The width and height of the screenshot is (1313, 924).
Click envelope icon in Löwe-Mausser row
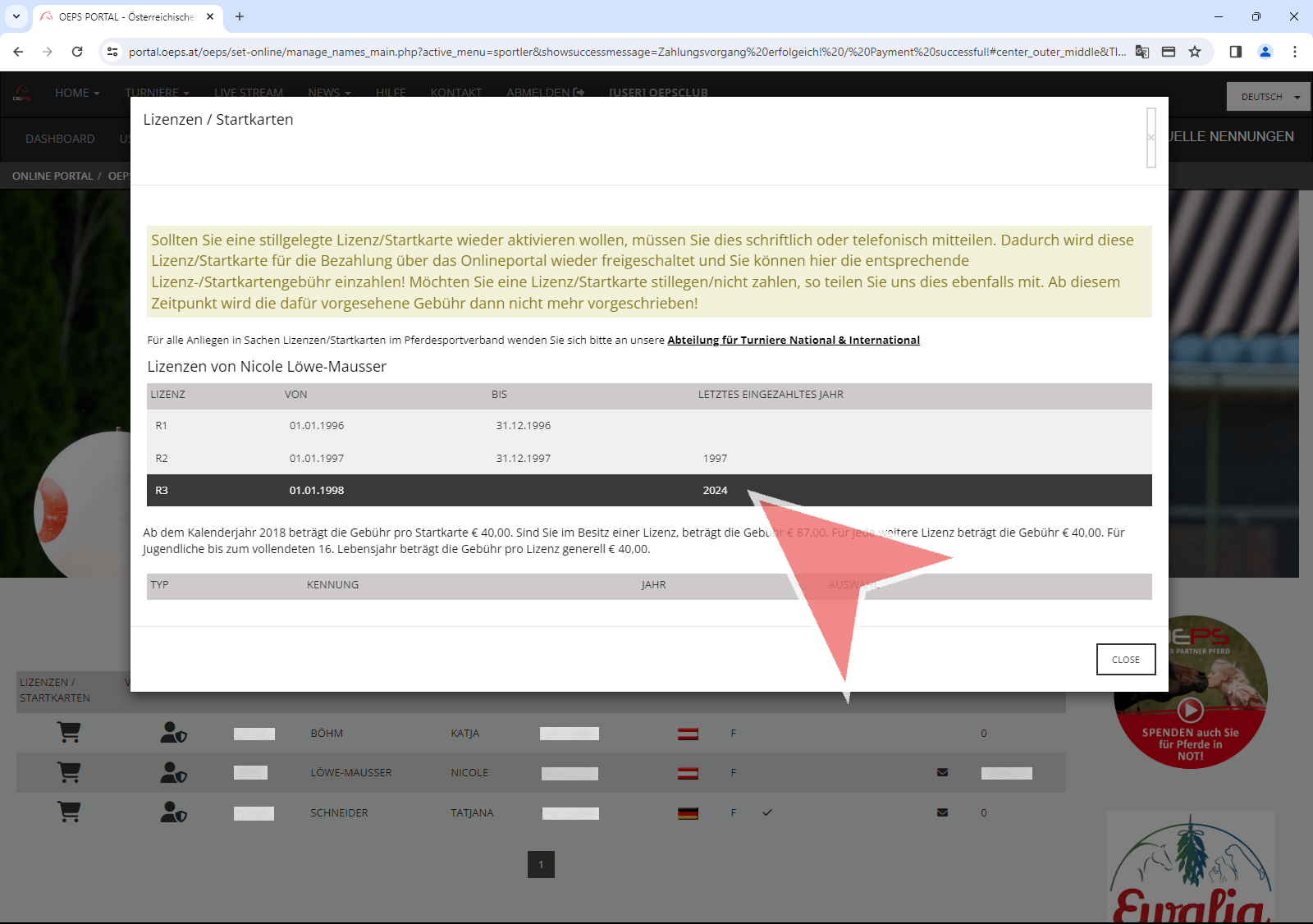click(x=942, y=772)
